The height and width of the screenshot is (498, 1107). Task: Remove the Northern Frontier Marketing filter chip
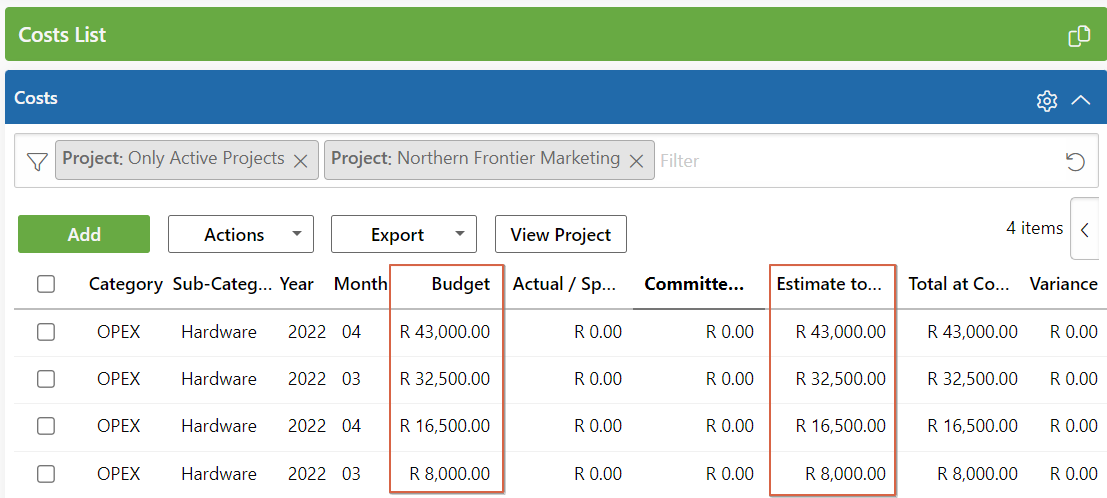pos(636,160)
